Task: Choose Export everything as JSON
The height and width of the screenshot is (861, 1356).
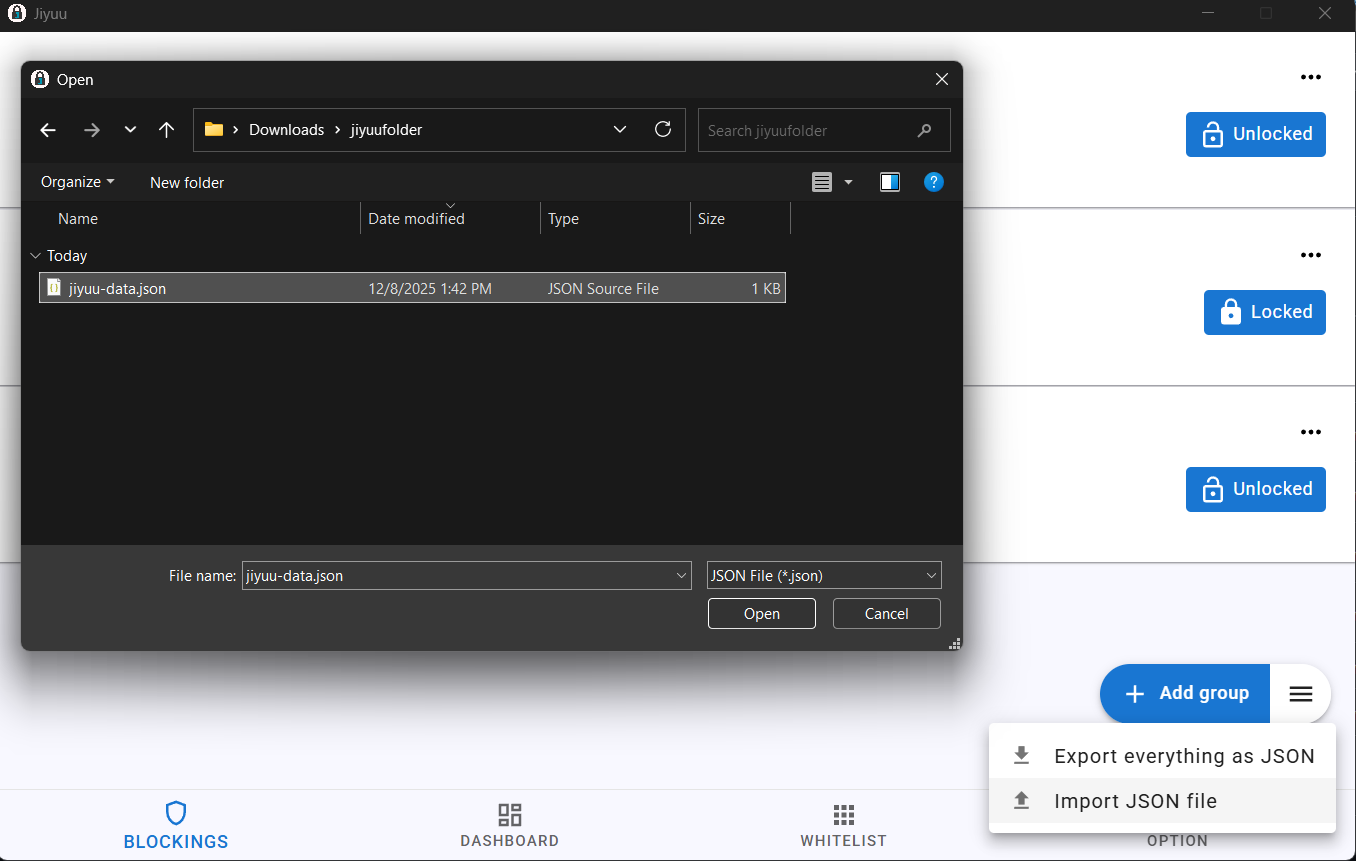Action: point(1162,756)
